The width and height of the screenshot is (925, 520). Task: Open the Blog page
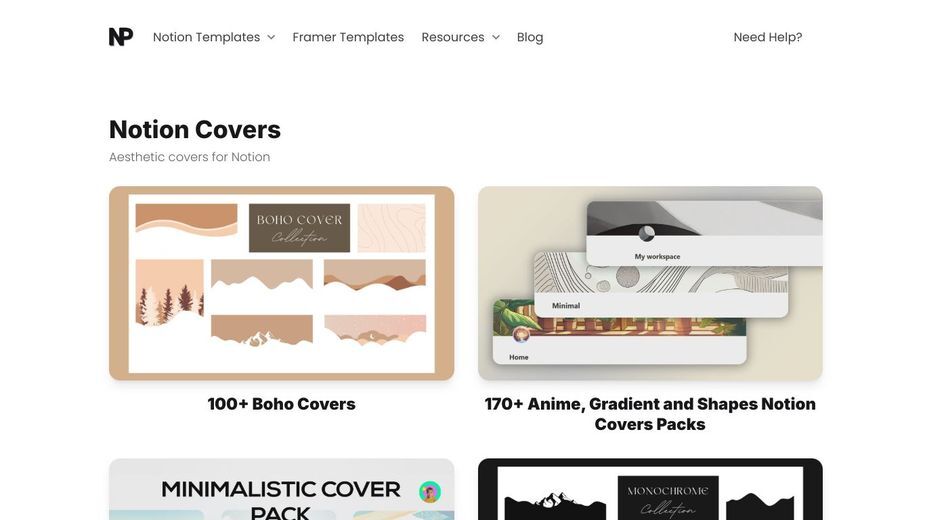530,37
